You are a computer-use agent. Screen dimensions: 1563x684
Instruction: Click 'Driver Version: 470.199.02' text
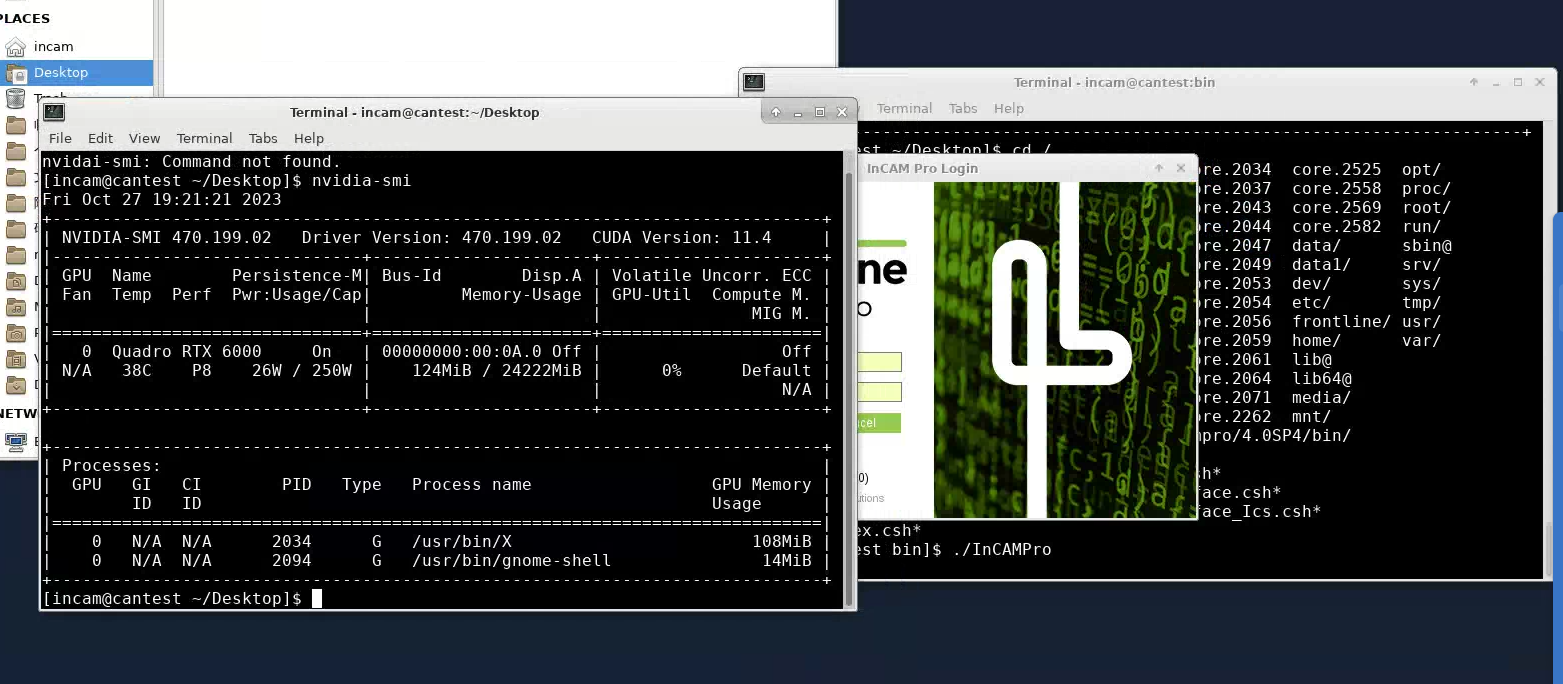pos(431,237)
